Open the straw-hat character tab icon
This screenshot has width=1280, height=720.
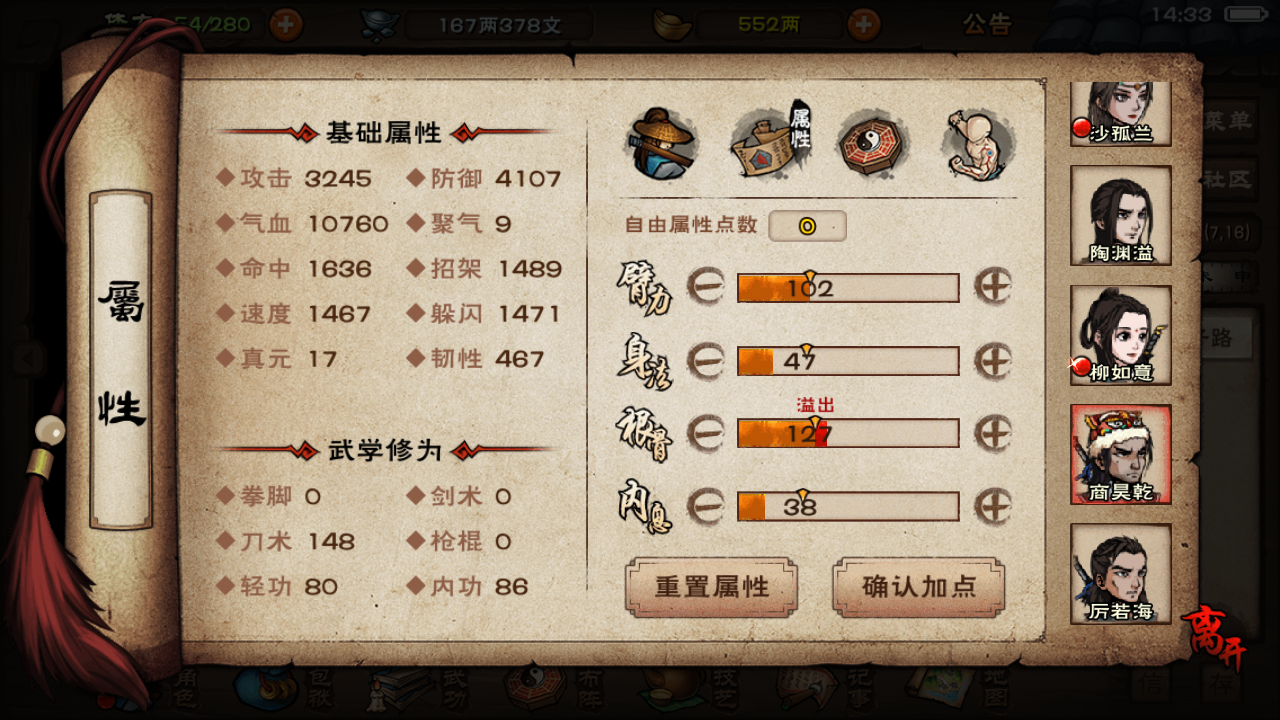662,144
